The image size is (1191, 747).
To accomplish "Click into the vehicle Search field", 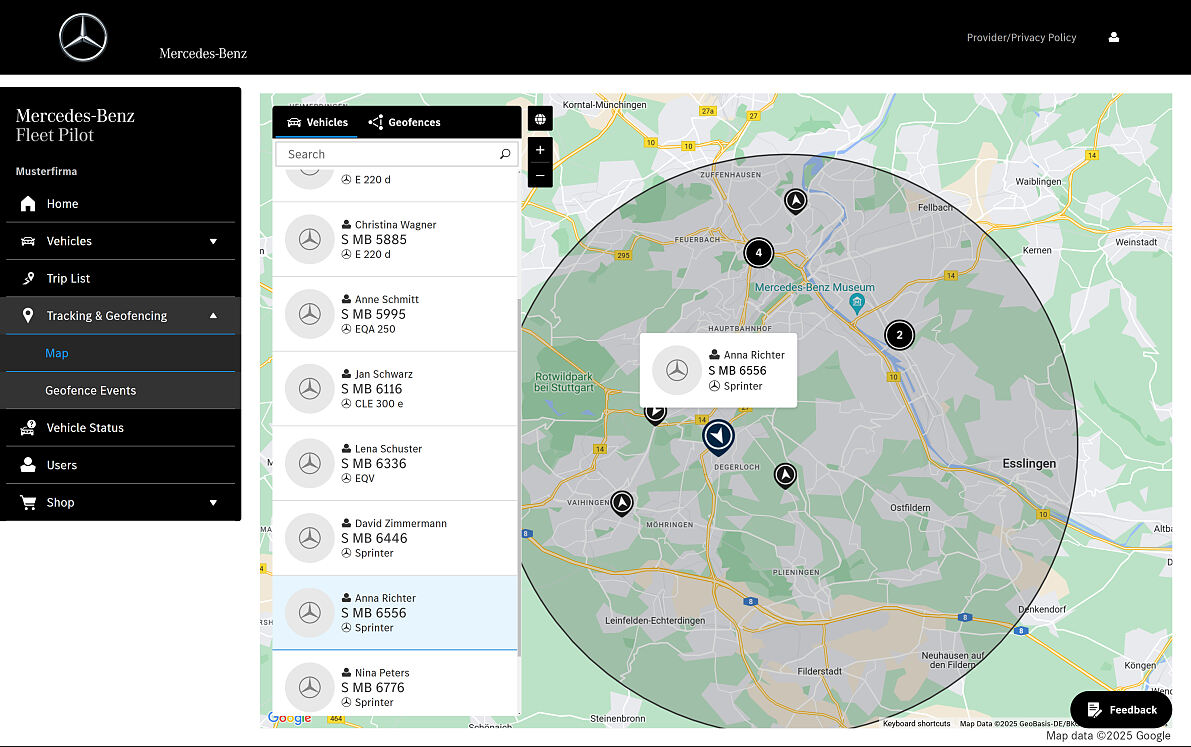I will 390,154.
